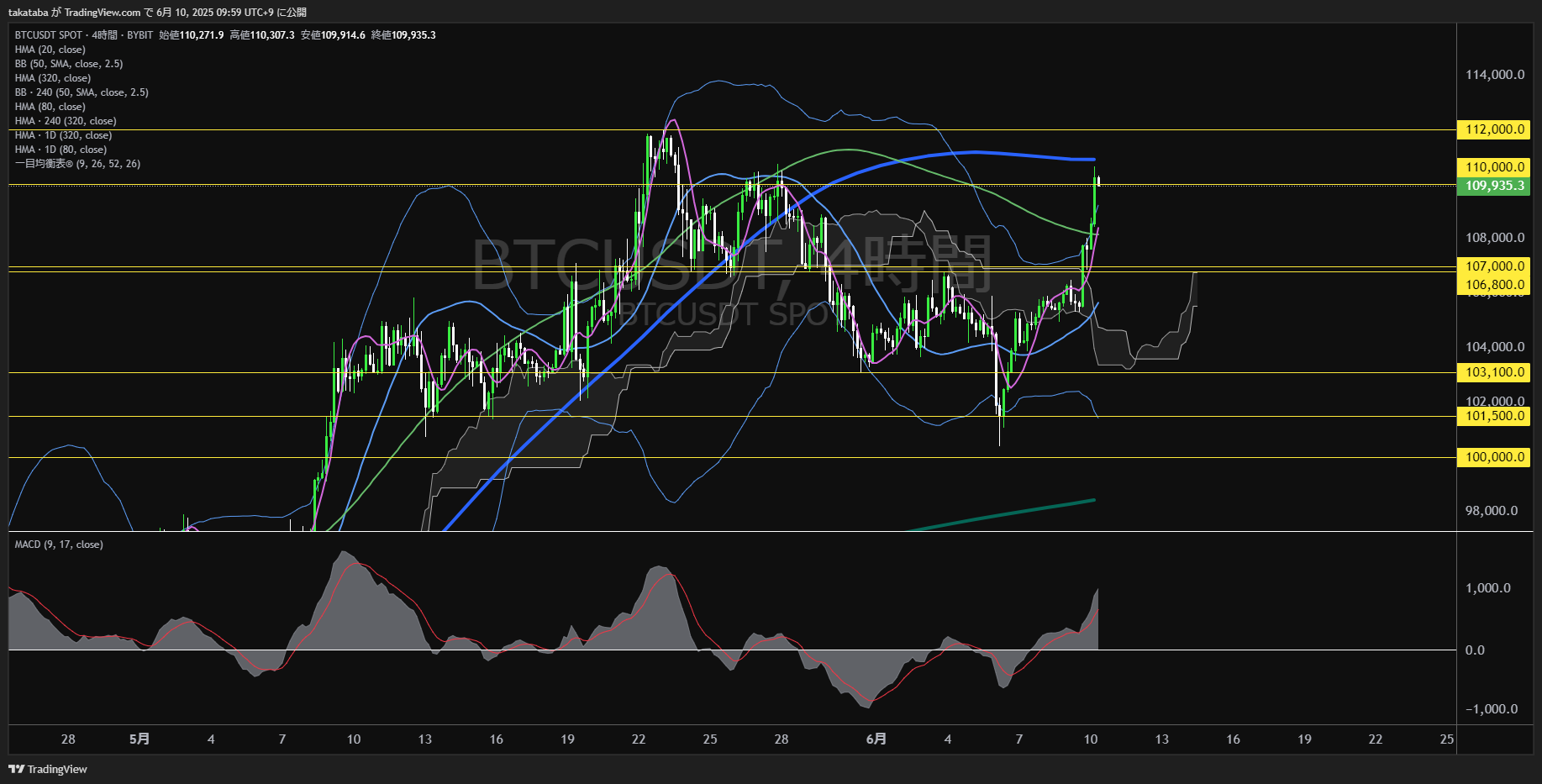1542x784 pixels.
Task: Select the BTCUSDT SPOT symbol title
Action: pyautogui.click(x=49, y=35)
